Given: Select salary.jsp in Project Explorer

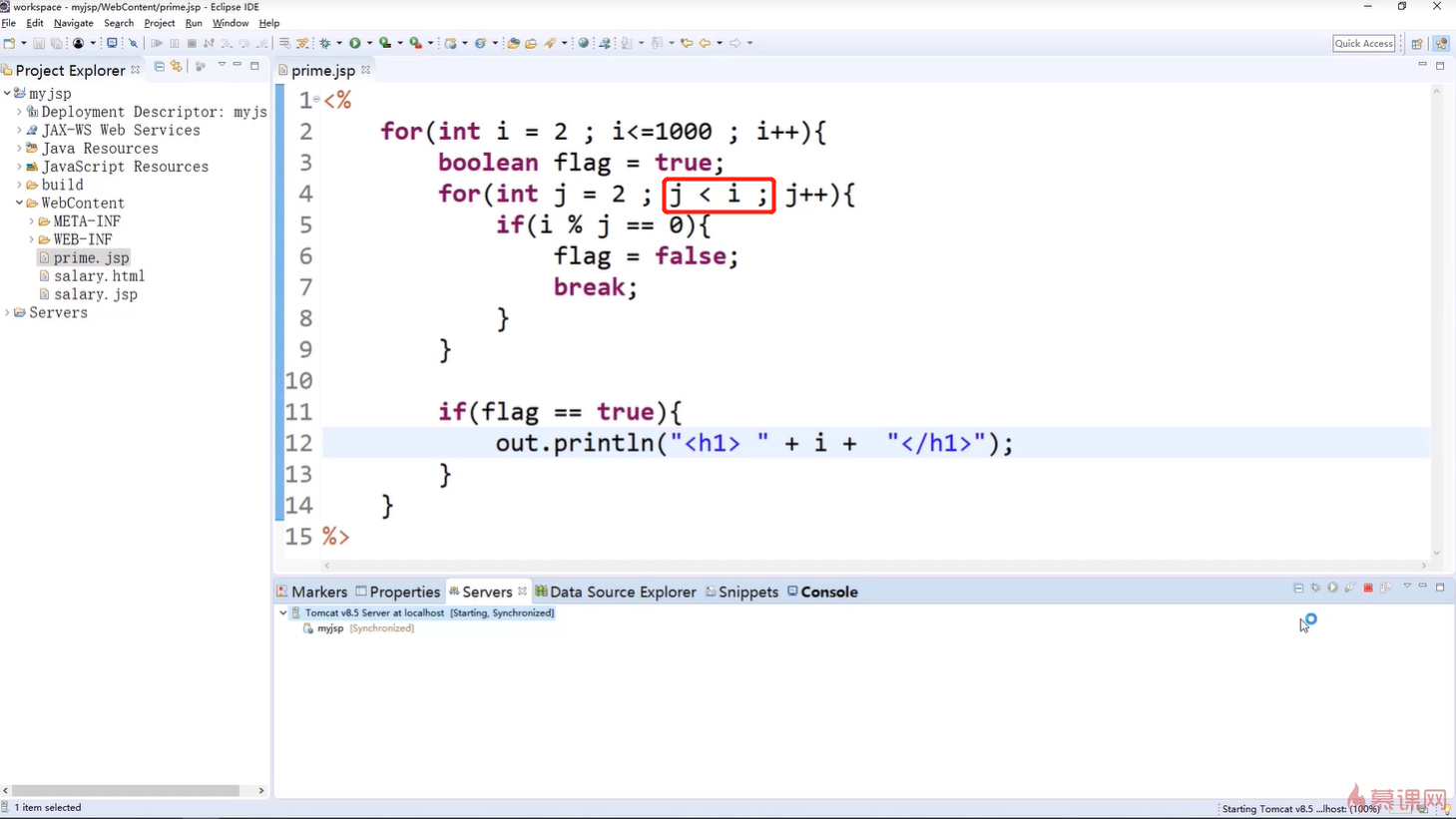Looking at the screenshot, I should click(x=95, y=294).
